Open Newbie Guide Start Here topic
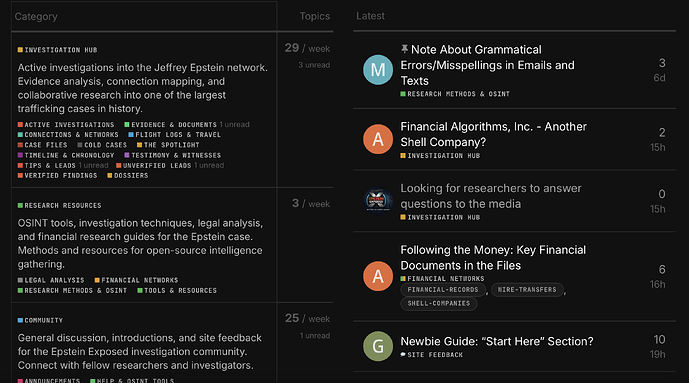The height and width of the screenshot is (383, 689). point(497,341)
